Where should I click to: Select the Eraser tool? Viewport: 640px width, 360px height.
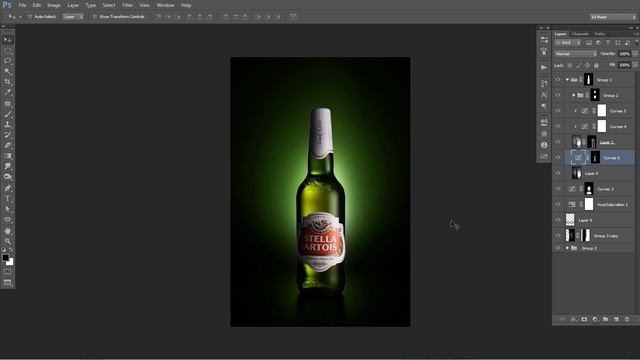(7, 145)
